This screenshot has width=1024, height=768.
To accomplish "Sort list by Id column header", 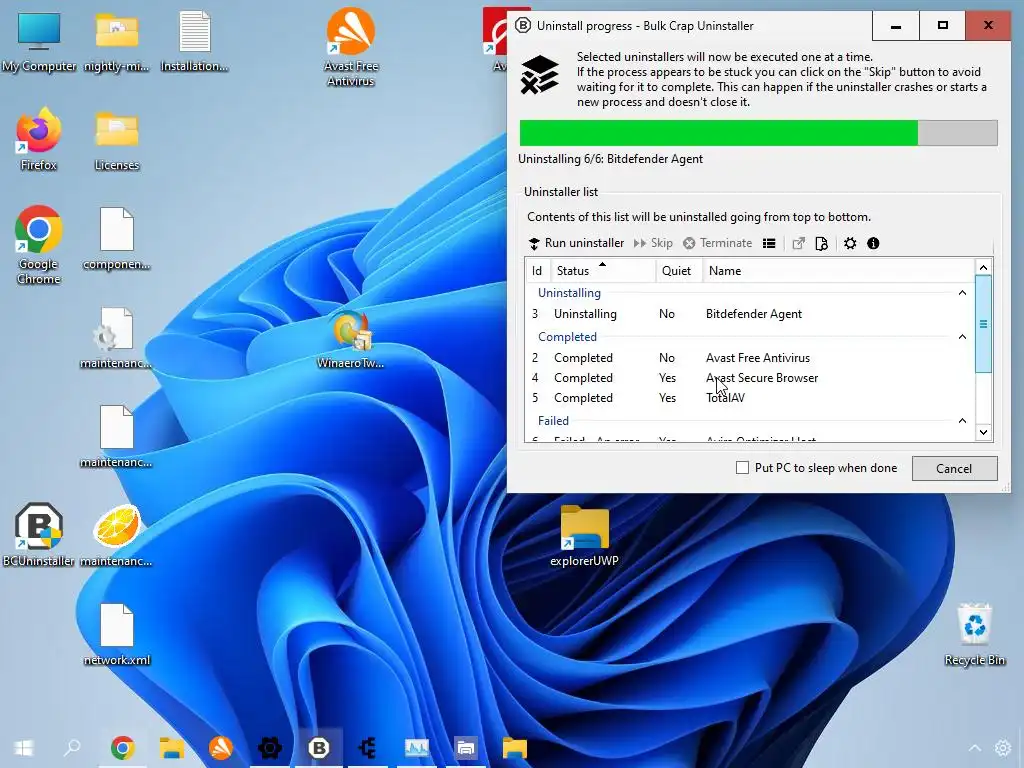I will tap(537, 270).
